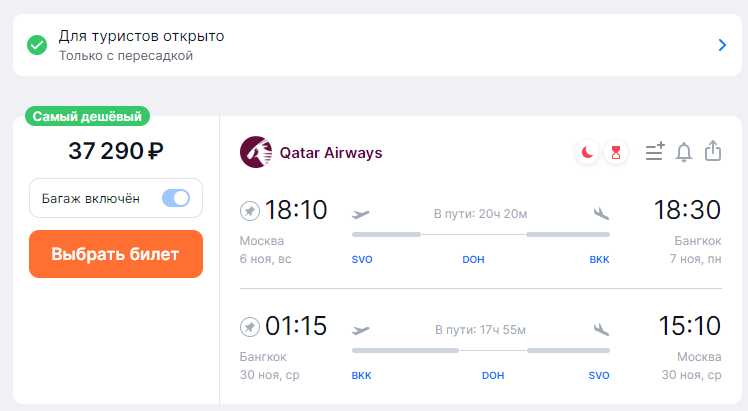748x411 pixels.
Task: Click the night transfer moon icon
Action: (x=587, y=153)
